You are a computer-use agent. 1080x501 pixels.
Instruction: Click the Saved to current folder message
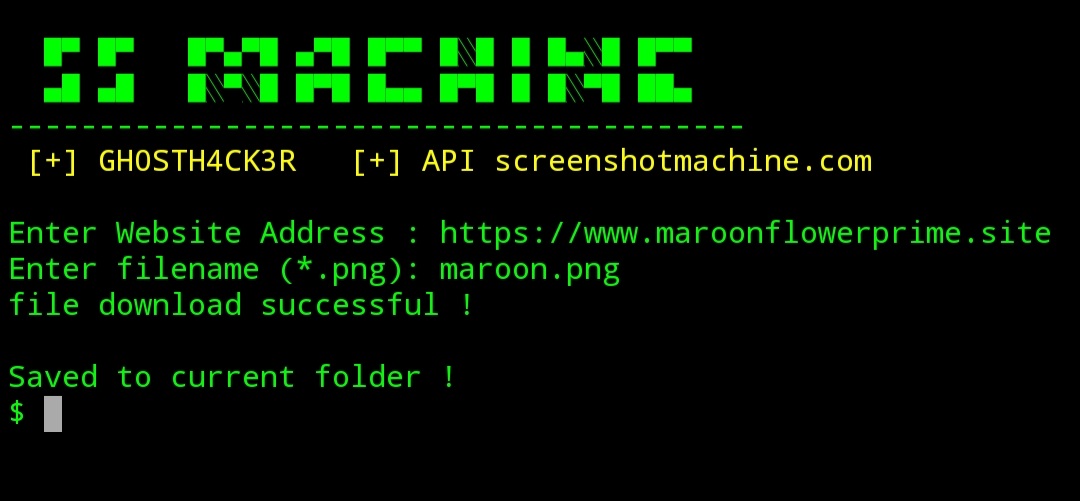point(232,377)
